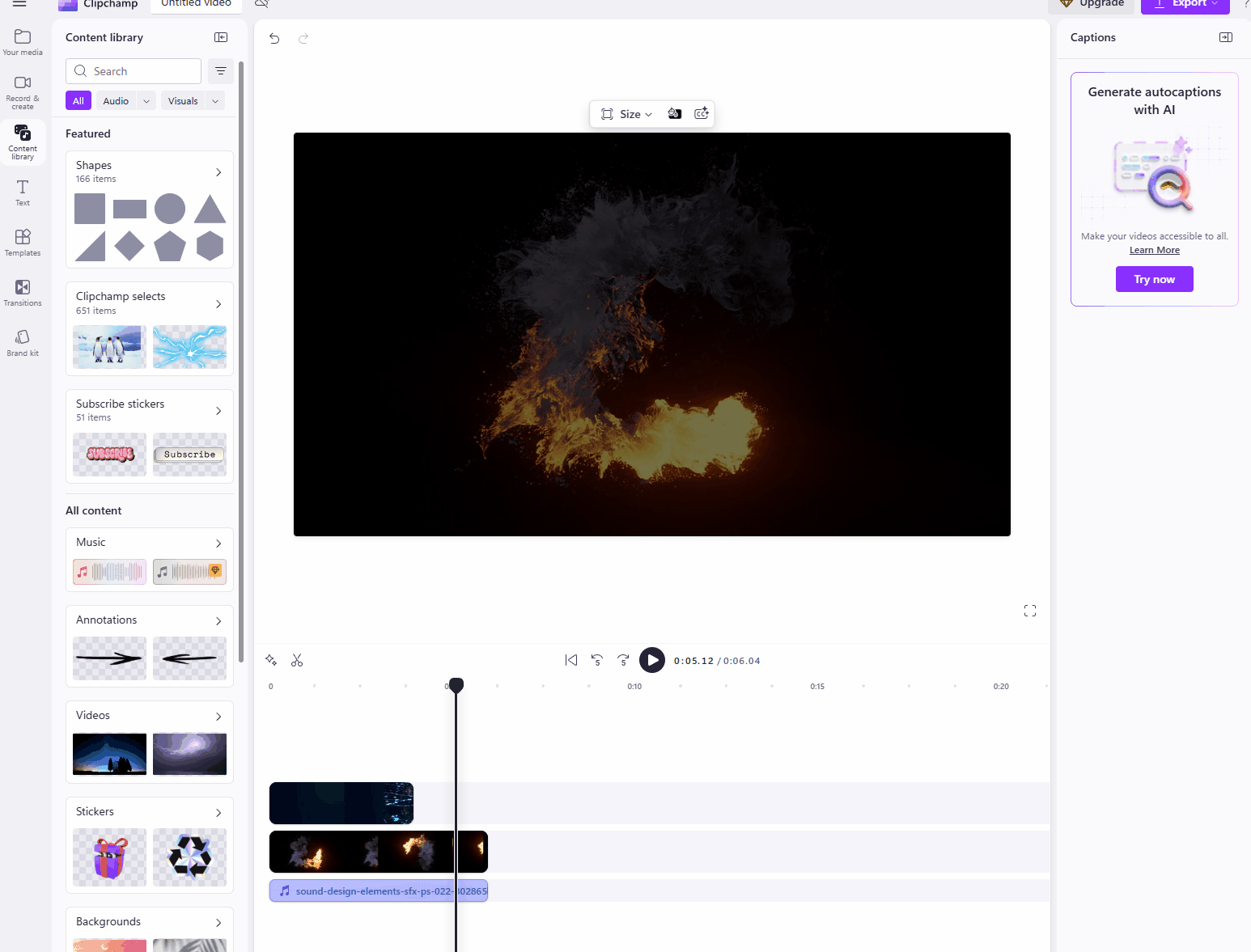Open the Brand kit panel
The height and width of the screenshot is (952, 1251).
22,341
